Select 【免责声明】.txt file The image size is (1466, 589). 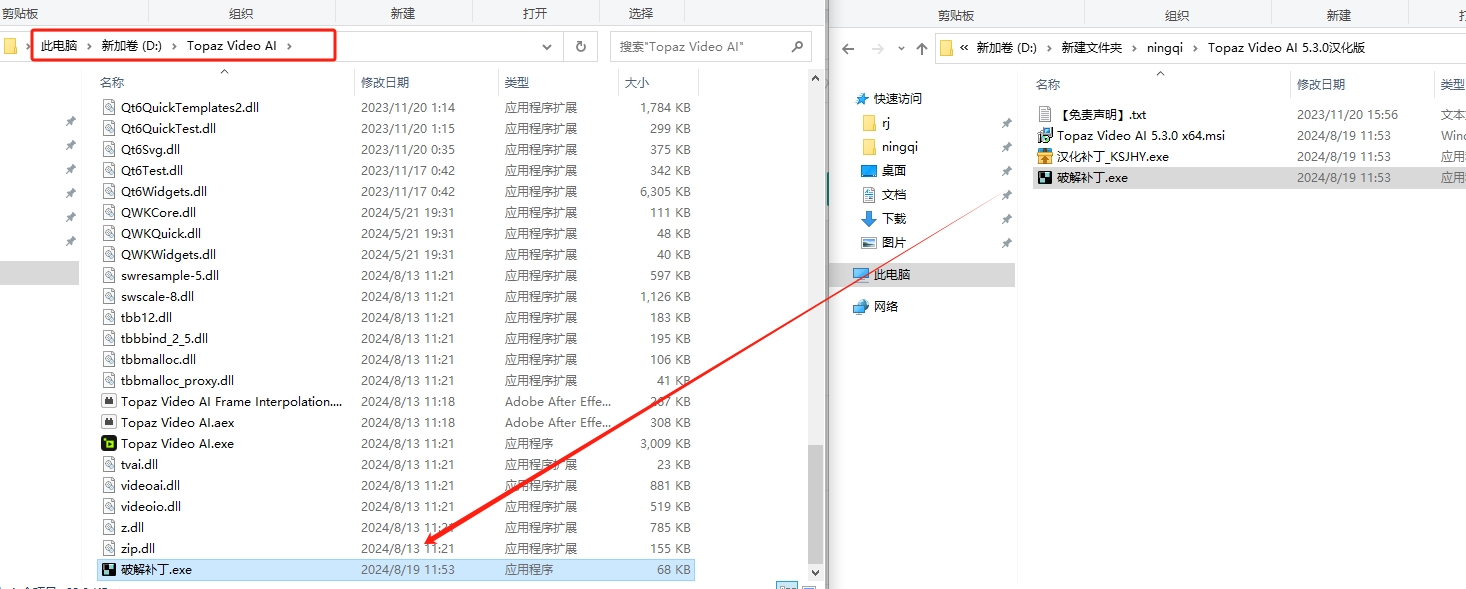[x=1101, y=114]
